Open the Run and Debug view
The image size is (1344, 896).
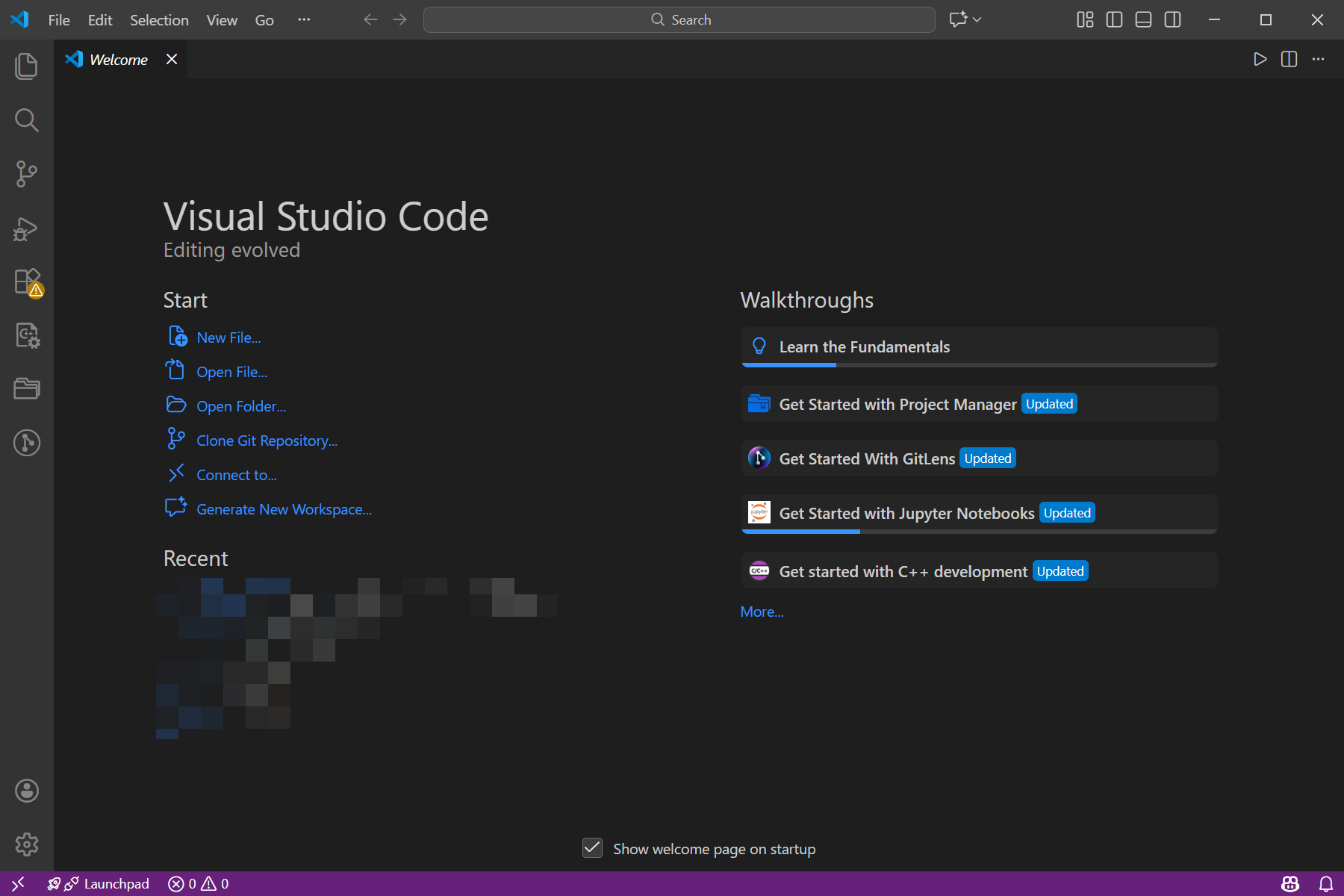27,228
